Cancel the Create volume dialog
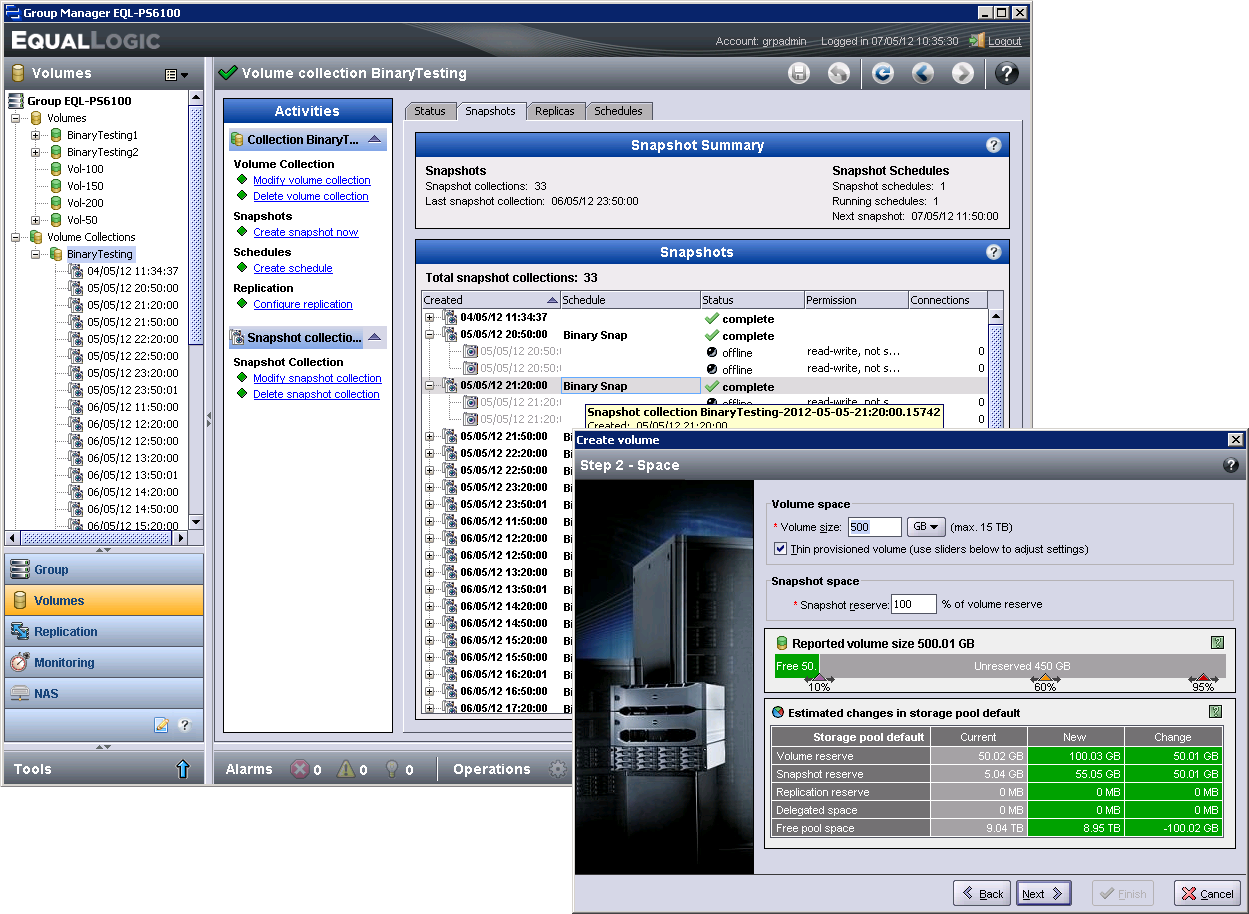The image size is (1249, 914). click(x=1207, y=894)
